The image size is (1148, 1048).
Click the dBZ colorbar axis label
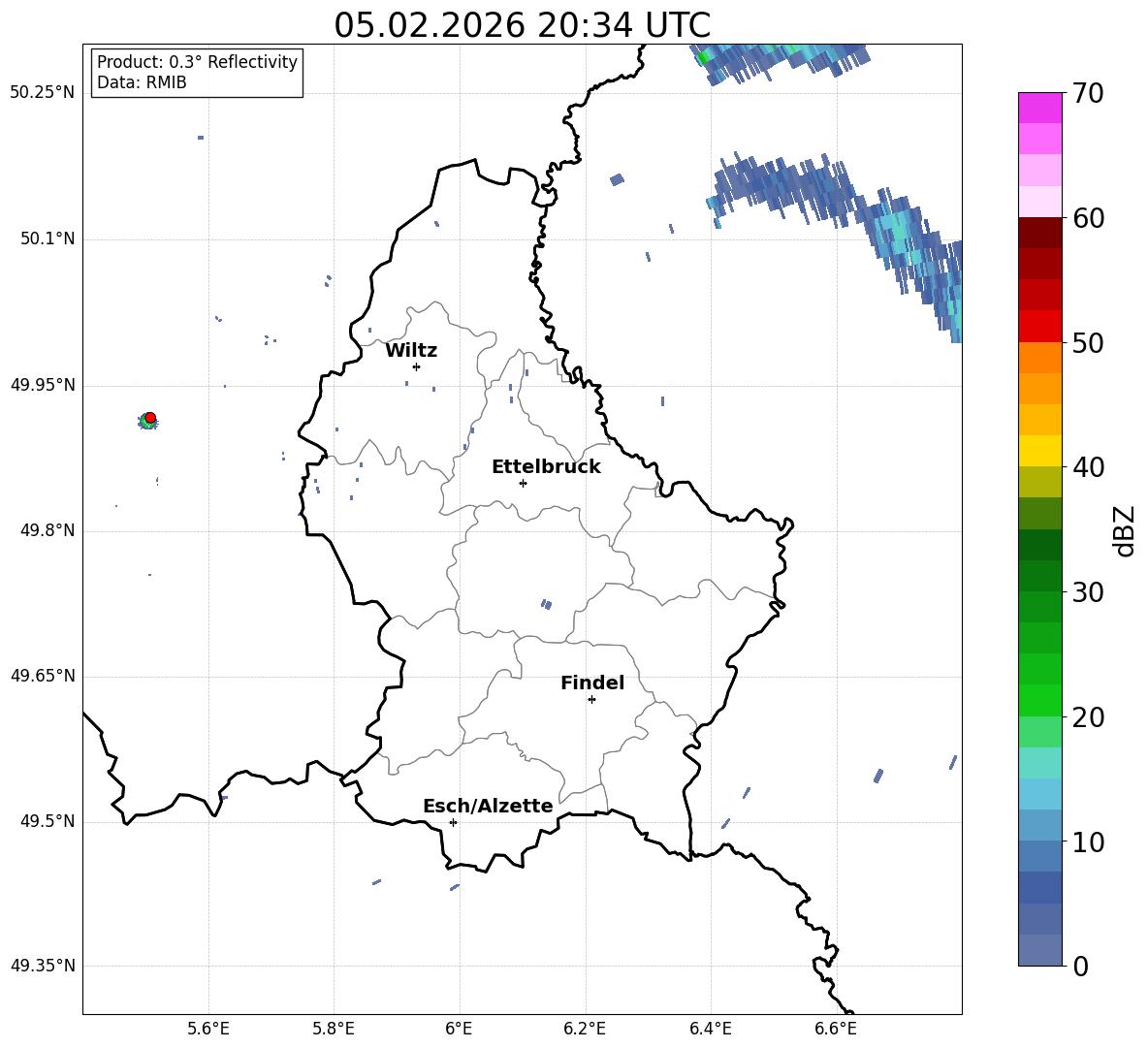pyautogui.click(x=1123, y=530)
